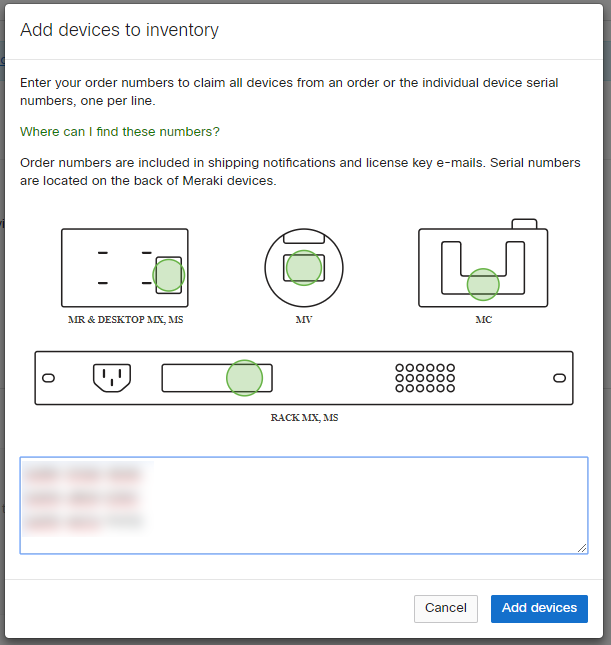Click the right mounting hole on rack diagram
The width and height of the screenshot is (611, 645).
pyautogui.click(x=560, y=378)
